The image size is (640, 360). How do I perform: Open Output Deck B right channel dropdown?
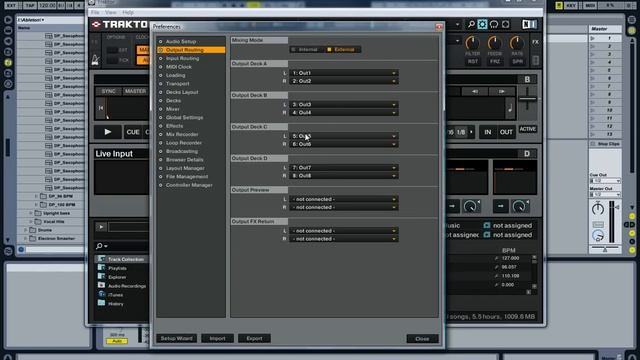tap(344, 113)
